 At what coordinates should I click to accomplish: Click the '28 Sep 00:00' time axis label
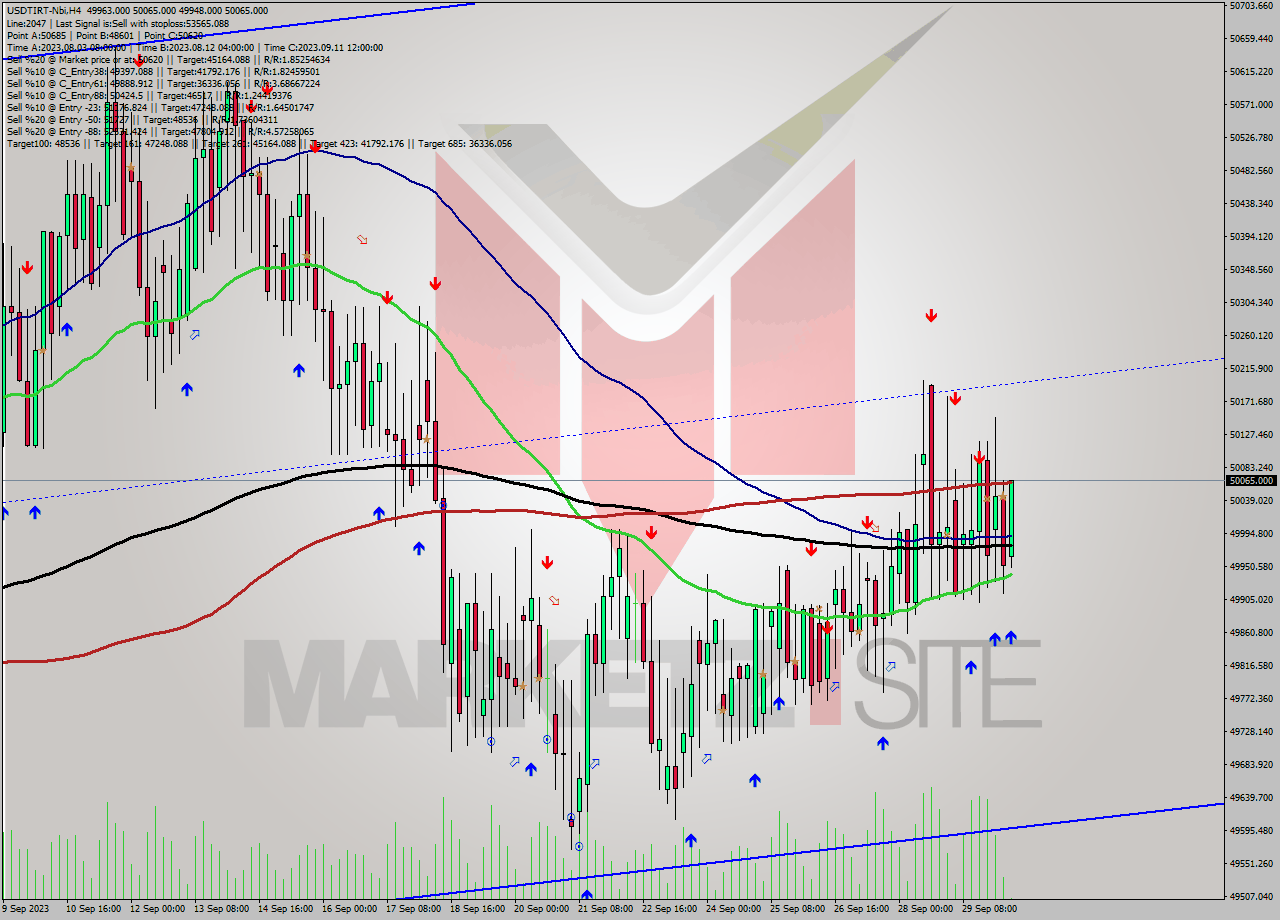pyautogui.click(x=925, y=909)
